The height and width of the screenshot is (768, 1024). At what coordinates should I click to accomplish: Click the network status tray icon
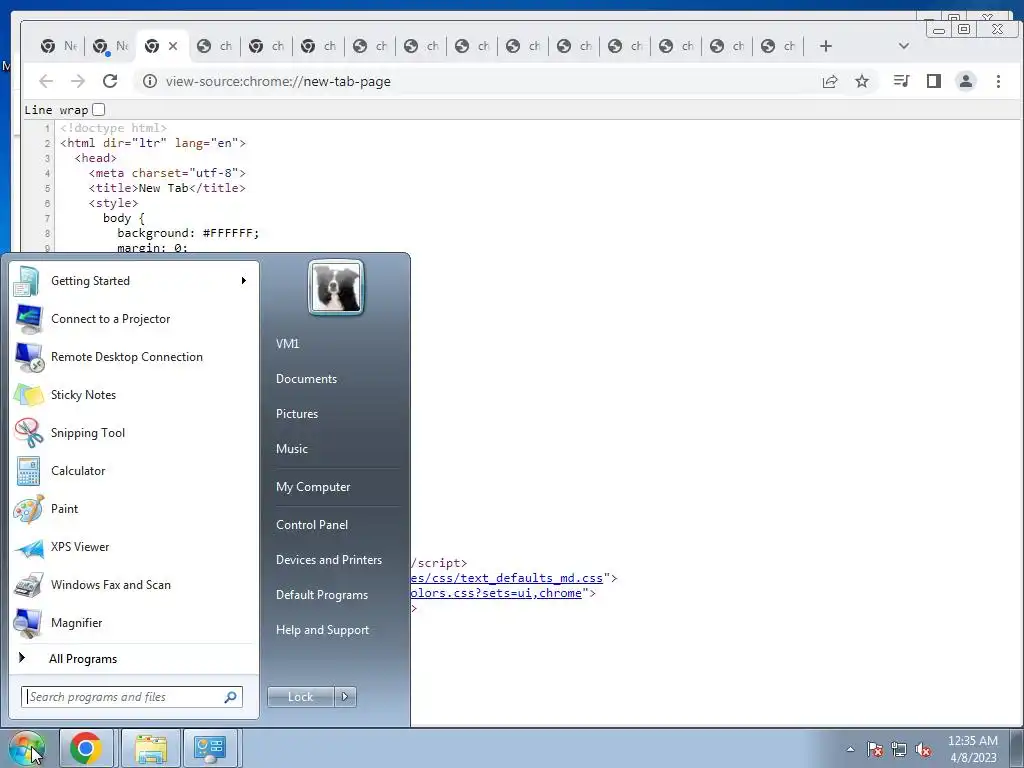click(x=899, y=749)
